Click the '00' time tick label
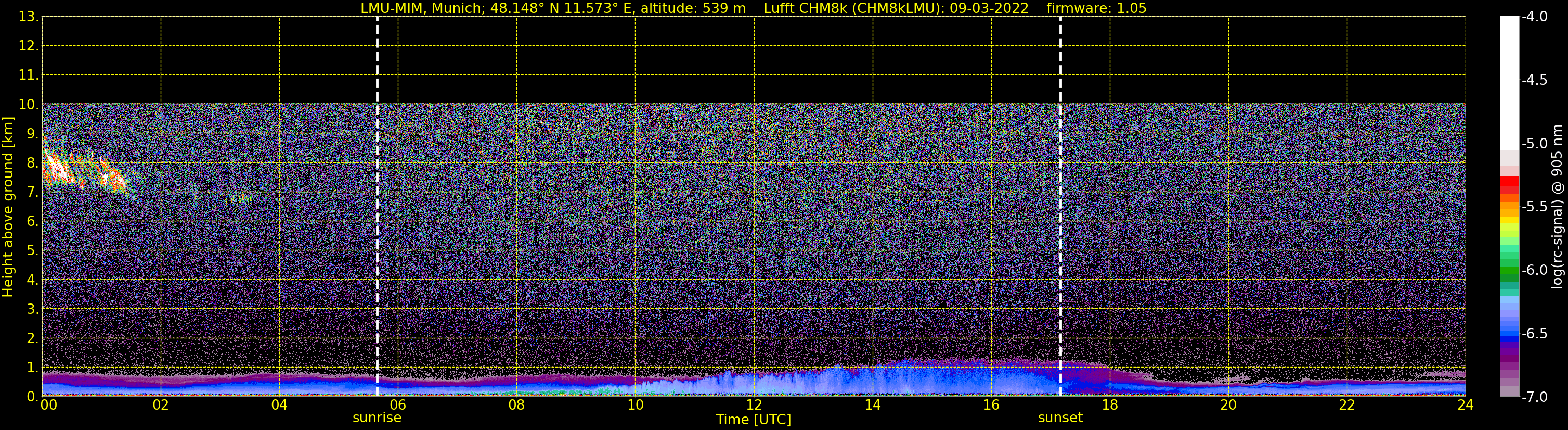The image size is (1568, 430). (x=49, y=405)
